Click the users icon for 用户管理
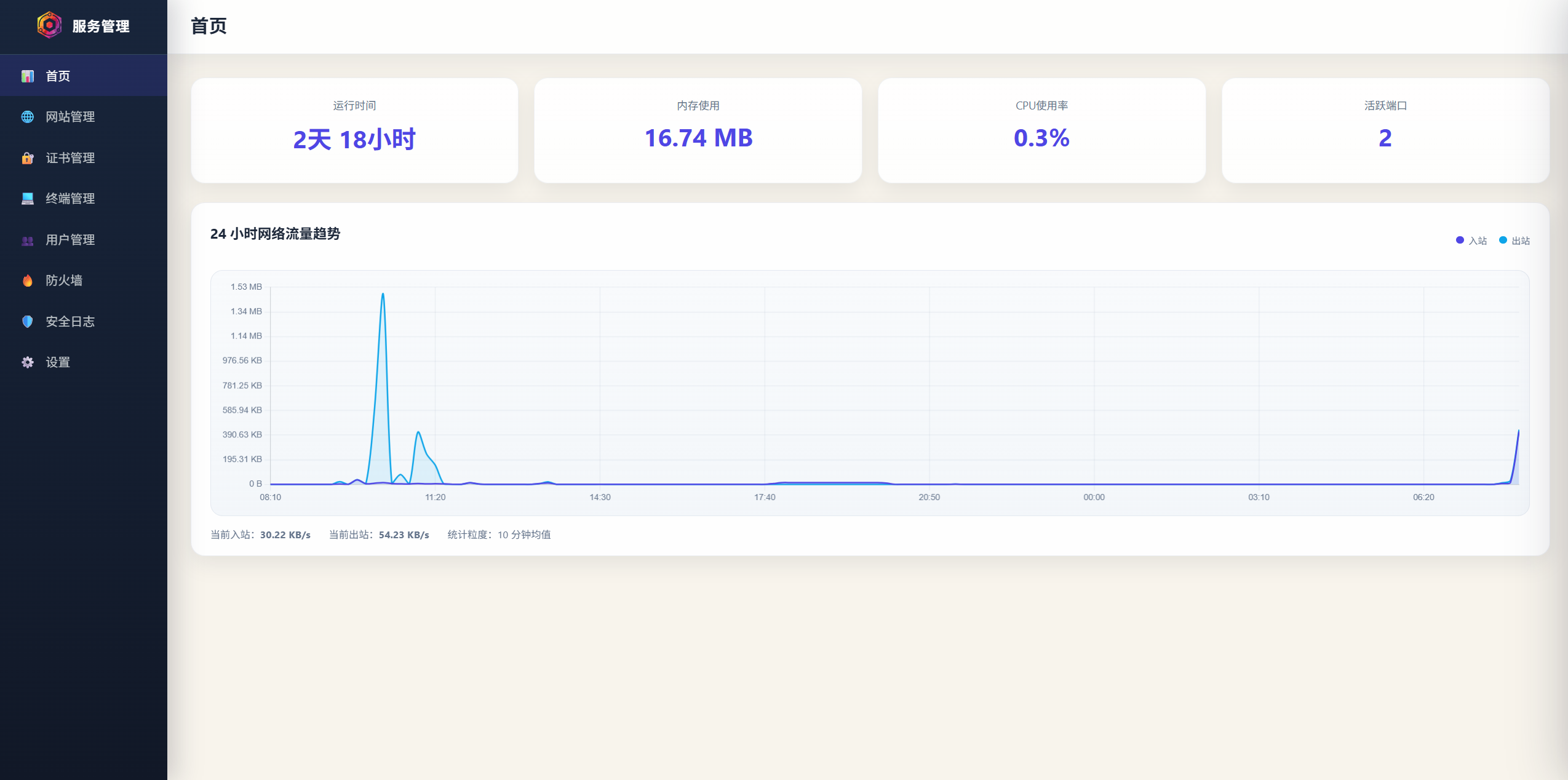The image size is (1568, 780). pyautogui.click(x=28, y=240)
